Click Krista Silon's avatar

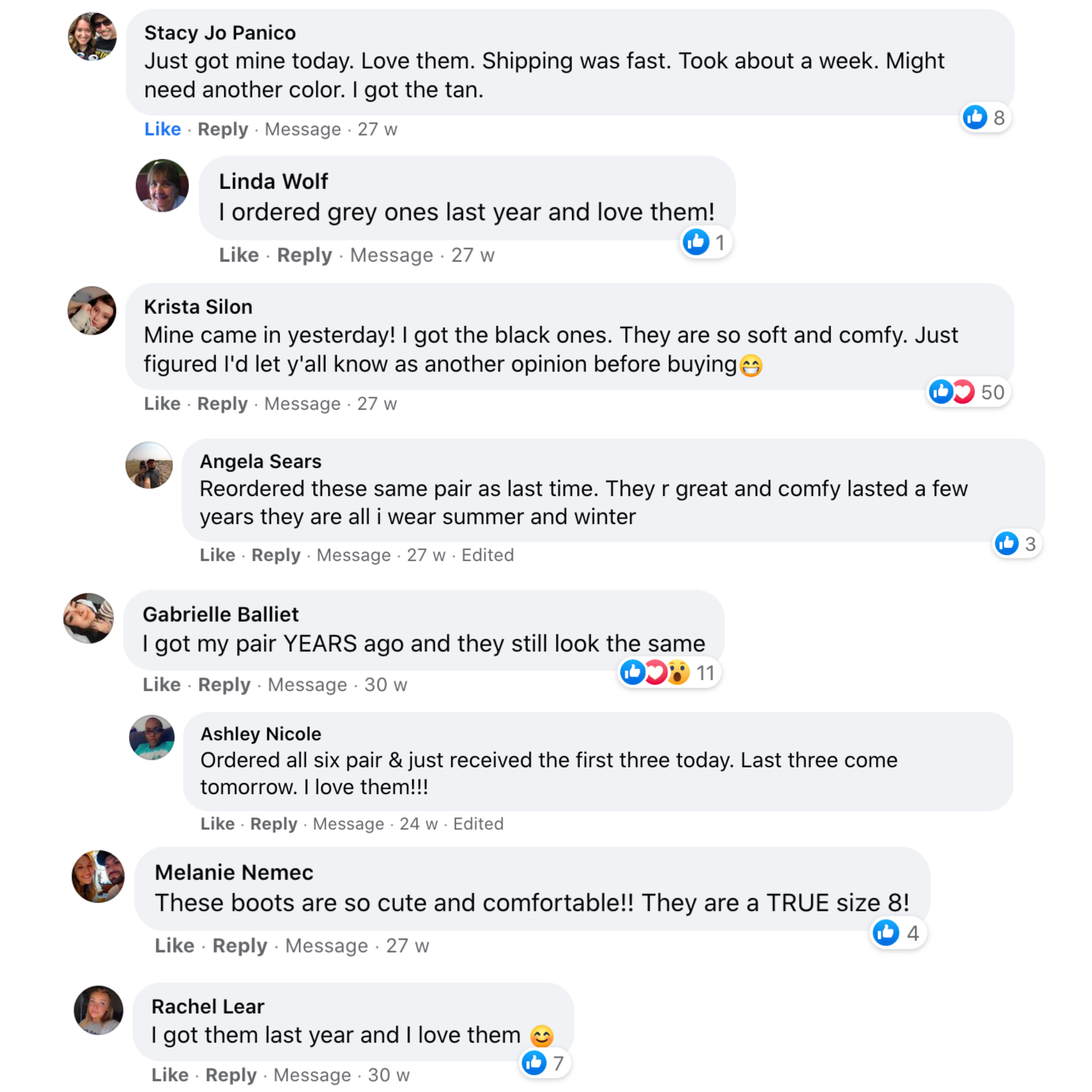click(92, 311)
